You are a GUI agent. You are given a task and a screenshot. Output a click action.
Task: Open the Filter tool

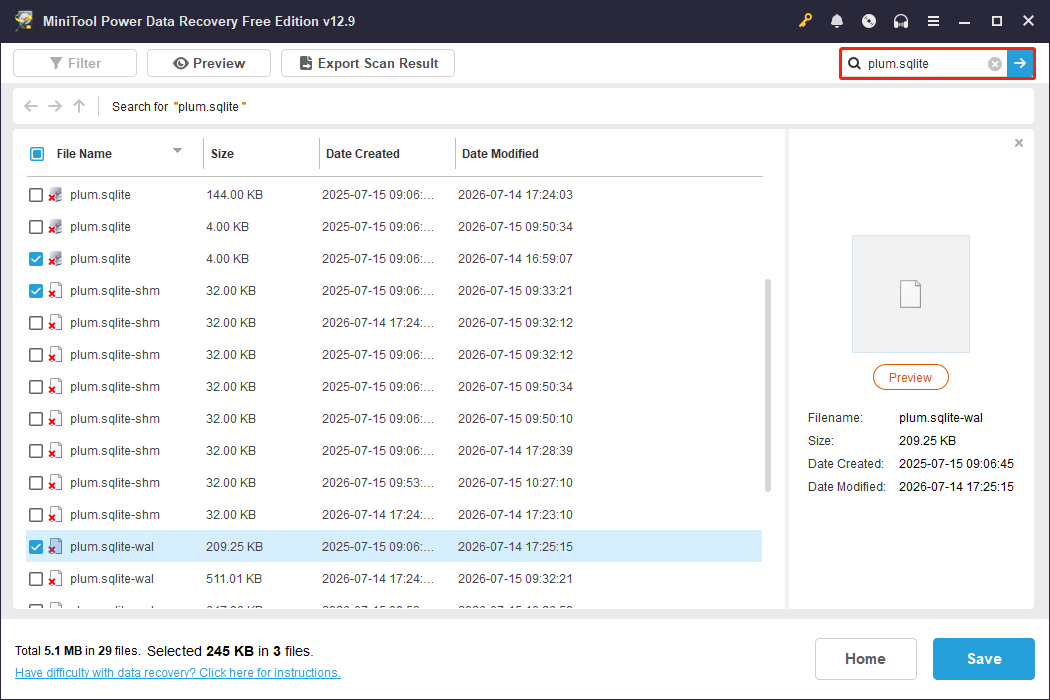click(x=75, y=63)
